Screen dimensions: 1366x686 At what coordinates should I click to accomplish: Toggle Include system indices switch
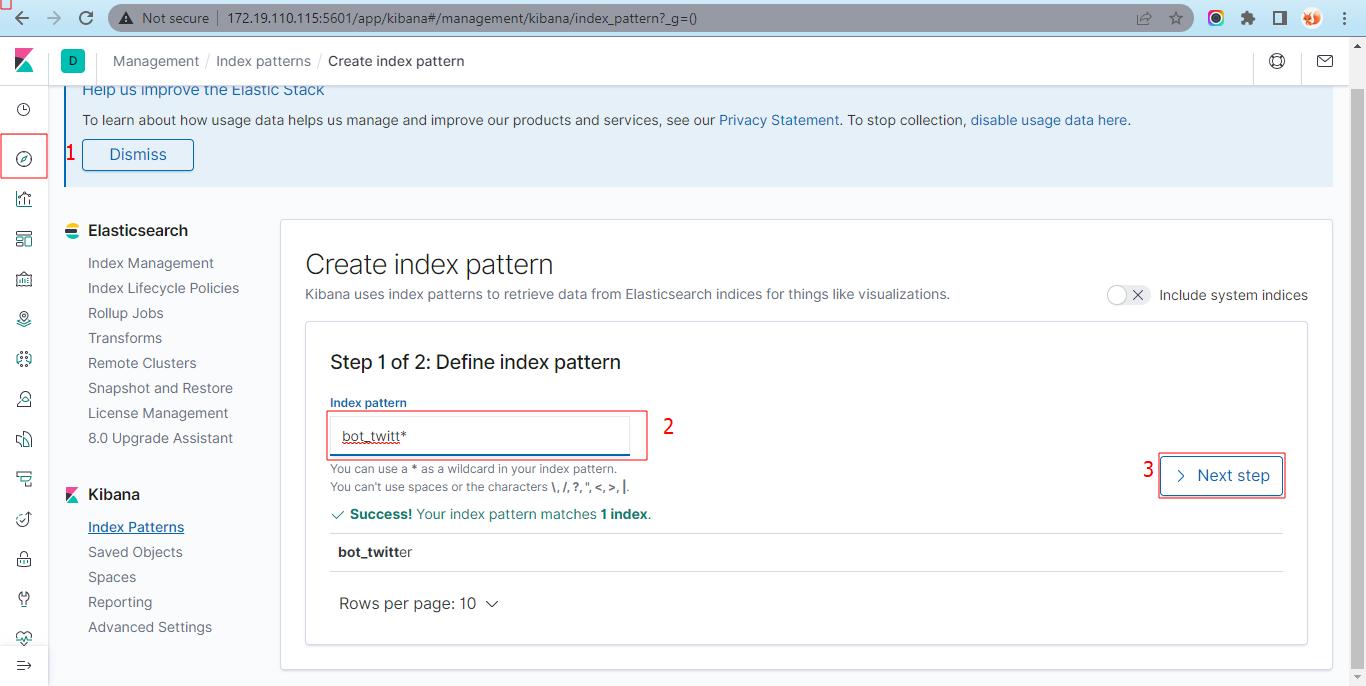coord(1127,295)
